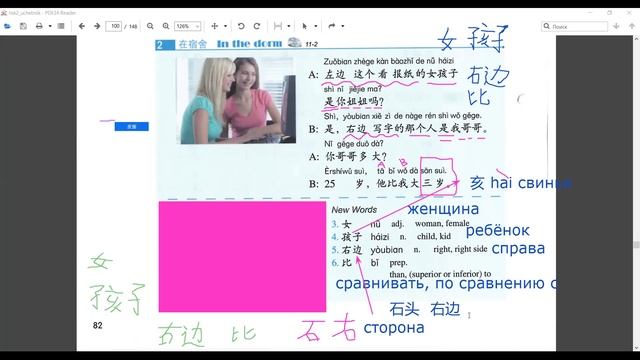Click the Russian word "ребёнок"
This screenshot has height=360, width=640.
coord(498,231)
